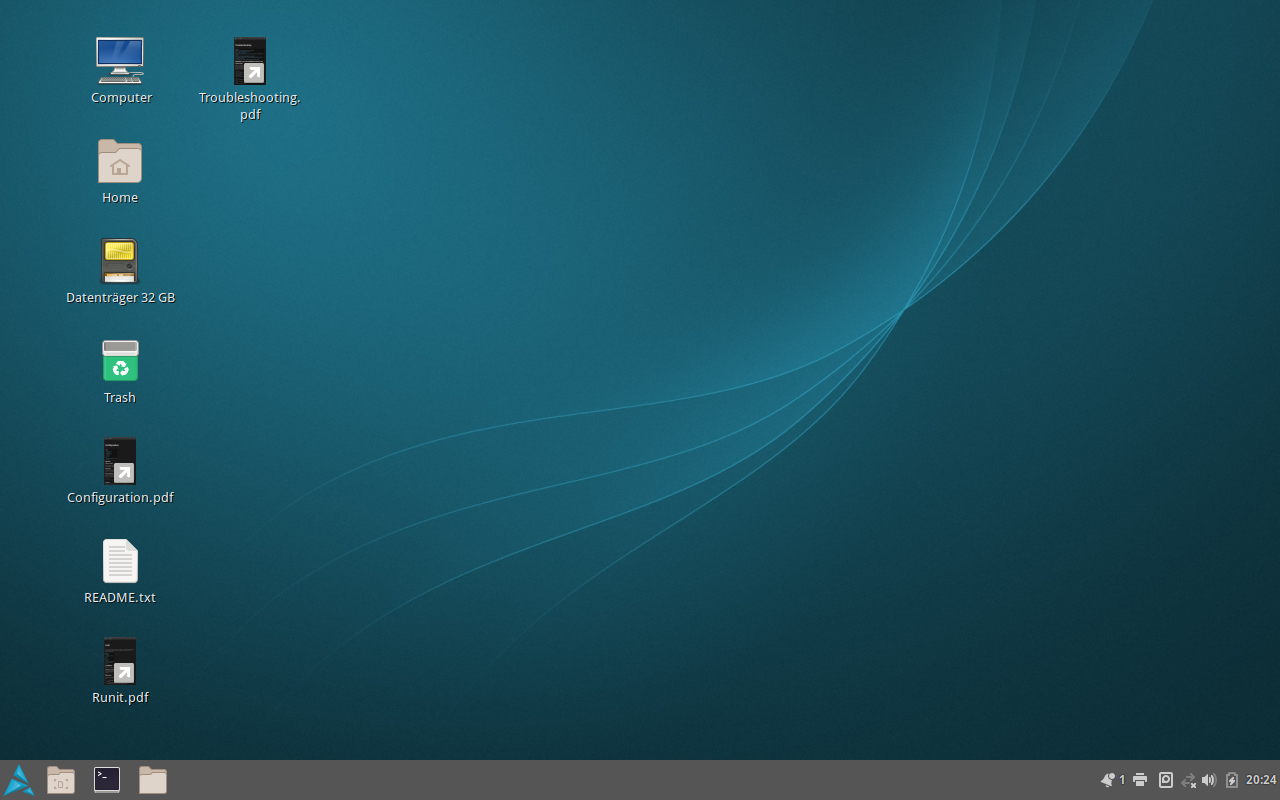
Task: Open the Artix application menu
Action: pyautogui.click(x=19, y=780)
